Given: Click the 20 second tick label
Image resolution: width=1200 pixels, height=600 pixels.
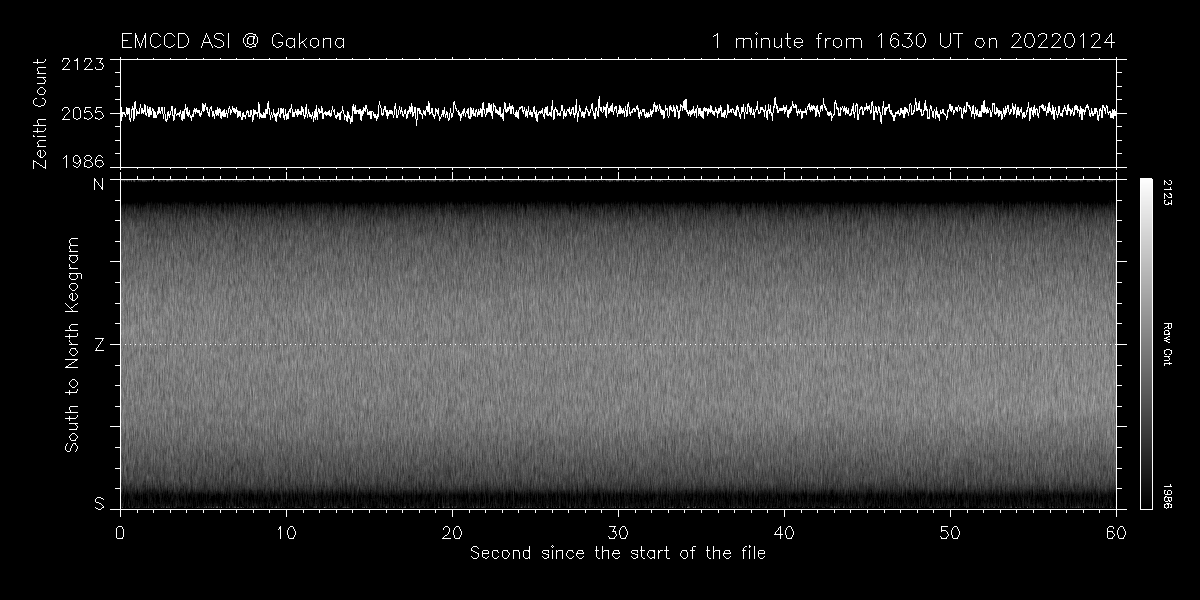Looking at the screenshot, I should [452, 531].
